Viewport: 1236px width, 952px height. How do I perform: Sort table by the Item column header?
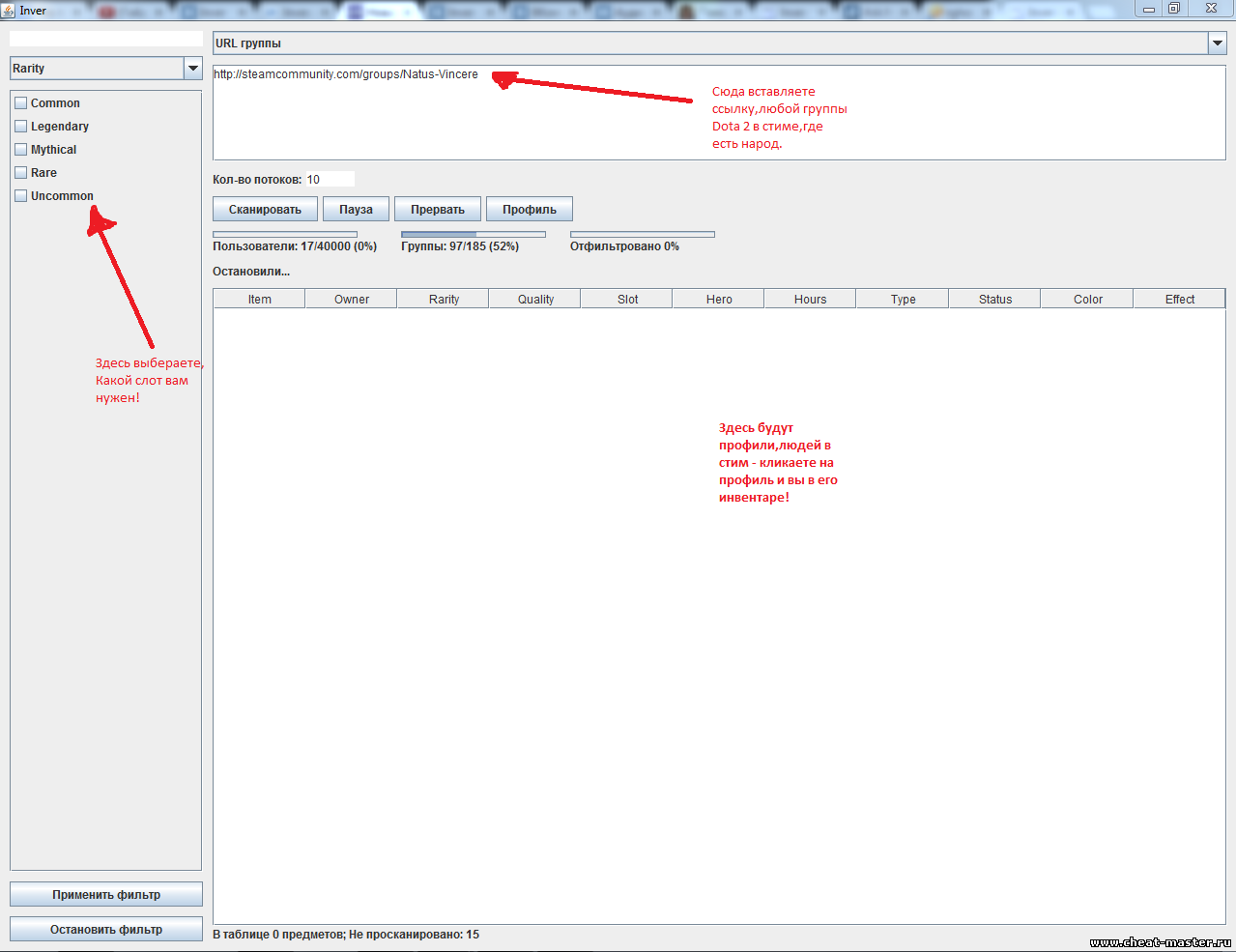click(259, 300)
